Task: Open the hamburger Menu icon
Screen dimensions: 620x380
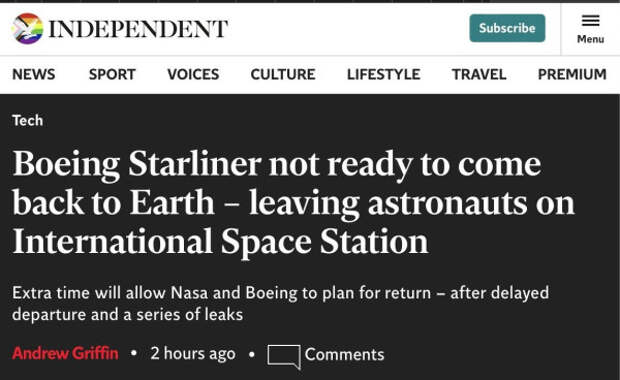Action: pos(590,20)
